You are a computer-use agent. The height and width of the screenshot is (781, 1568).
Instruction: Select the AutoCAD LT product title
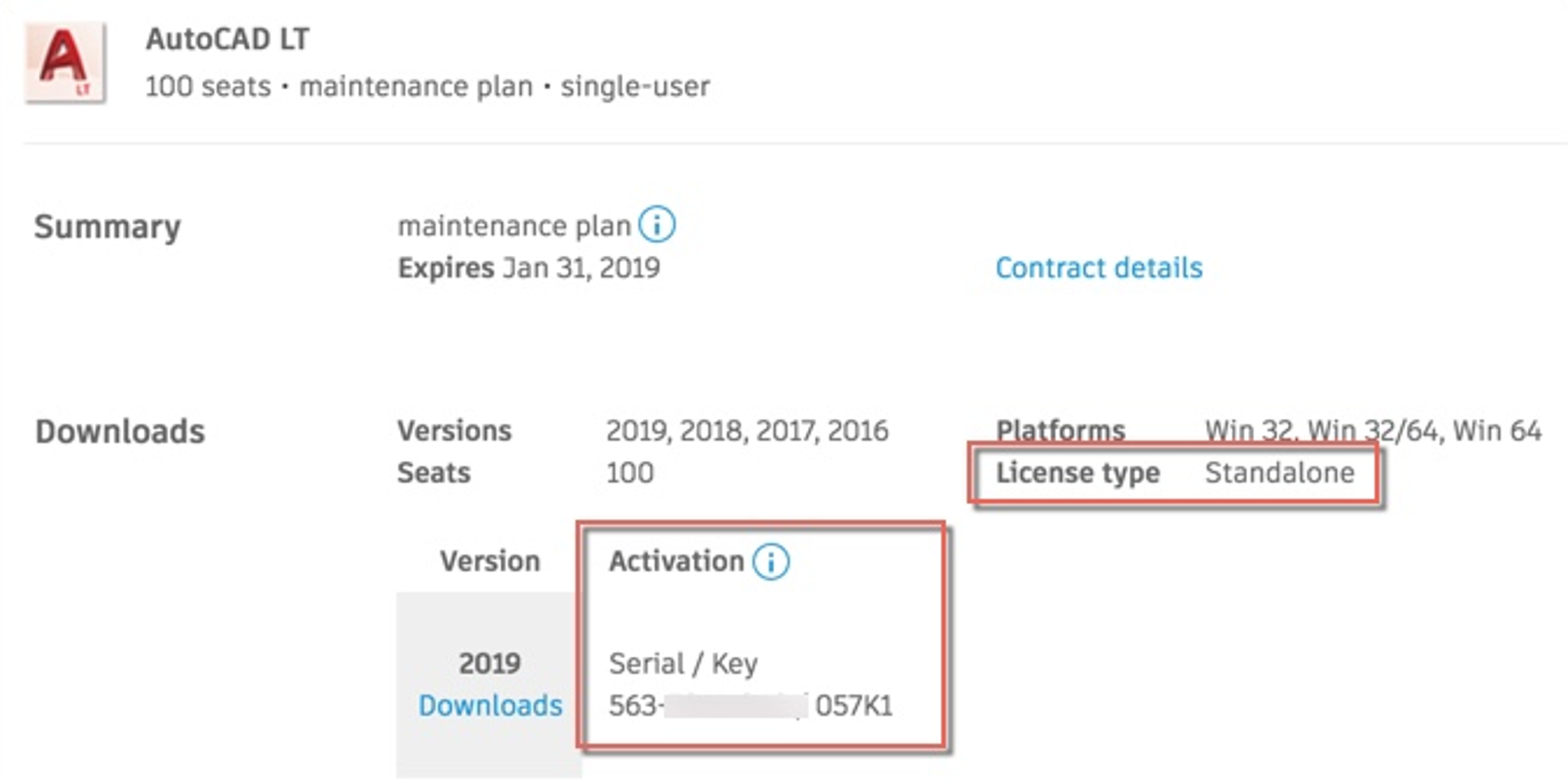227,39
